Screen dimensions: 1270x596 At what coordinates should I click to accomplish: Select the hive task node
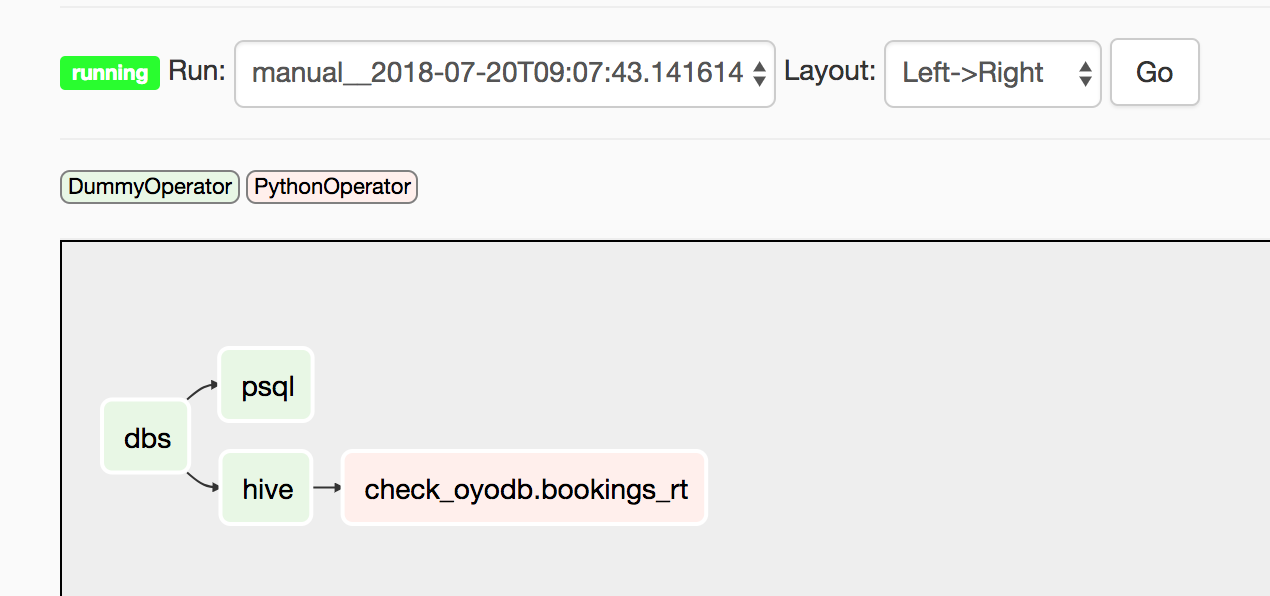pyautogui.click(x=266, y=488)
